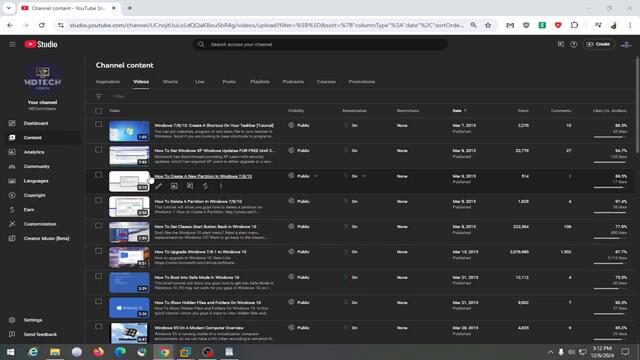Open Analytics icon on the hovered New Partition row
The width and height of the screenshot is (640, 360).
174,186
